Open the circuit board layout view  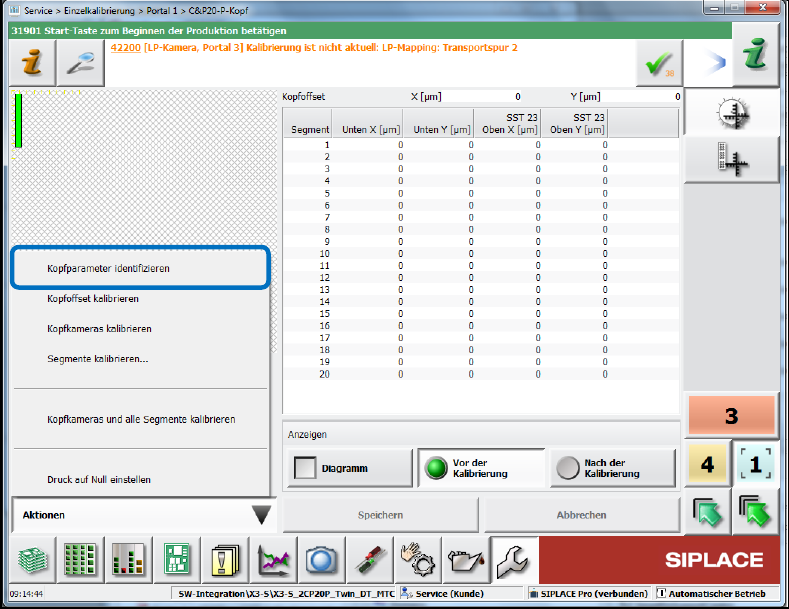(177, 559)
